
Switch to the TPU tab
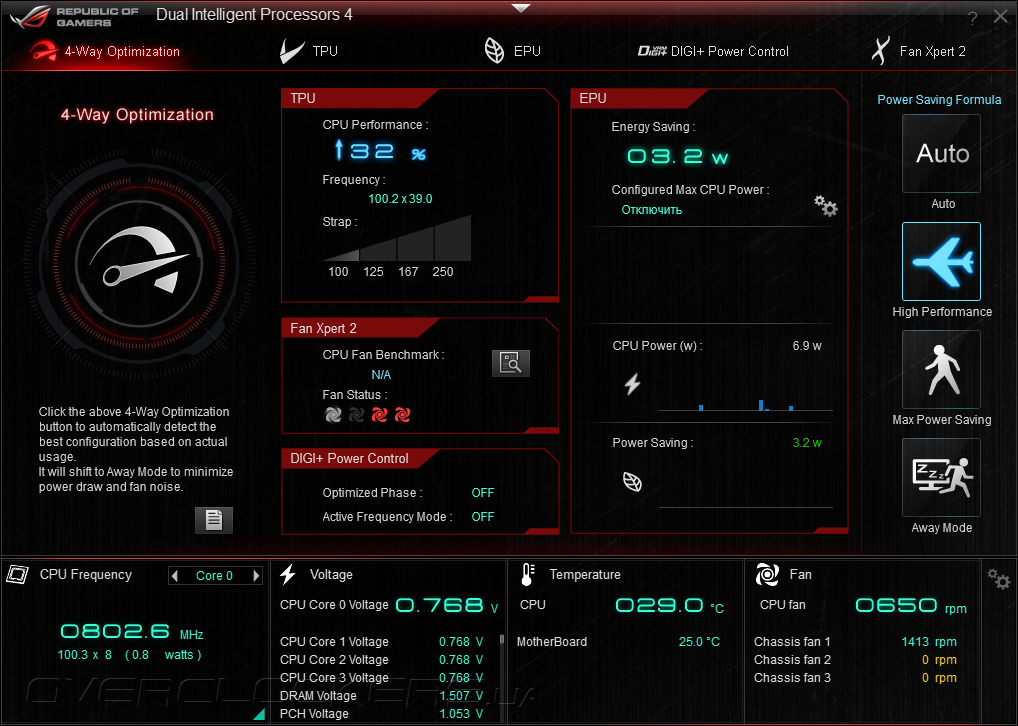(x=309, y=51)
